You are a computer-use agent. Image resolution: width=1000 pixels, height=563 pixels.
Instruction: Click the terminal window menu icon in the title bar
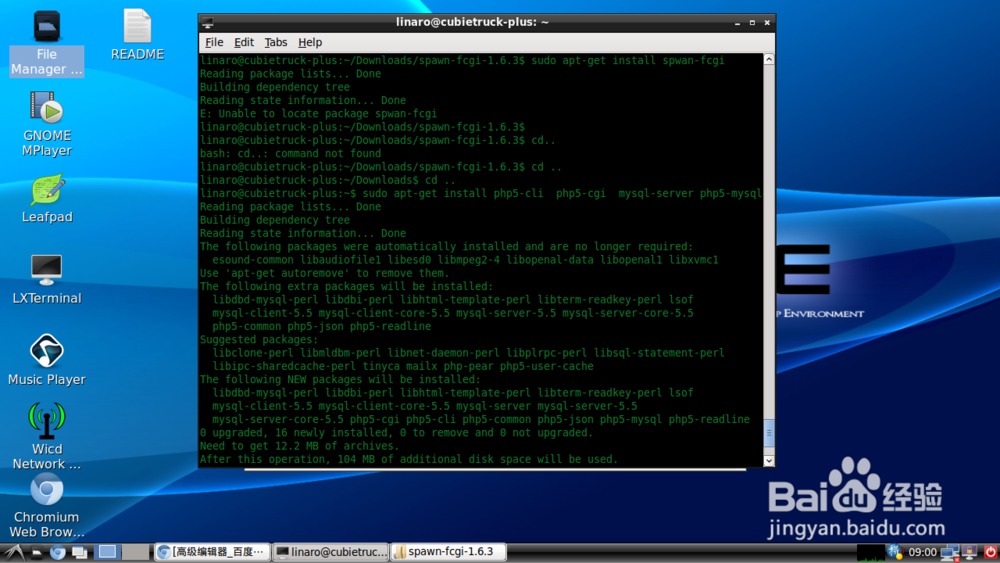tap(208, 22)
